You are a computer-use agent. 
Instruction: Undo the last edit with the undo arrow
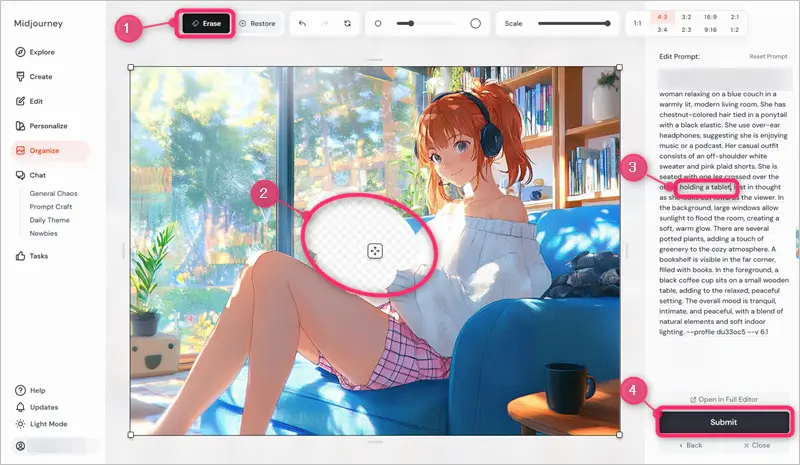point(303,22)
